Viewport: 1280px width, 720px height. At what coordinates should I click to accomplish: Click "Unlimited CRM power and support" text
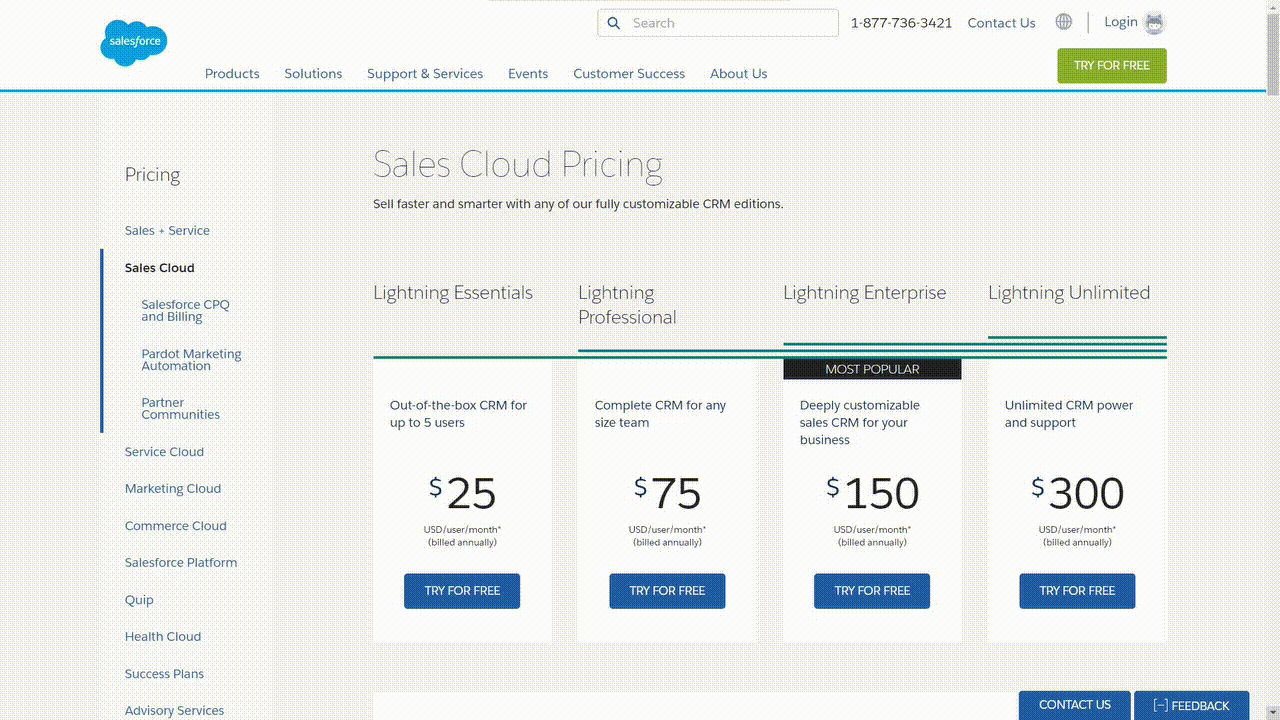1069,414
